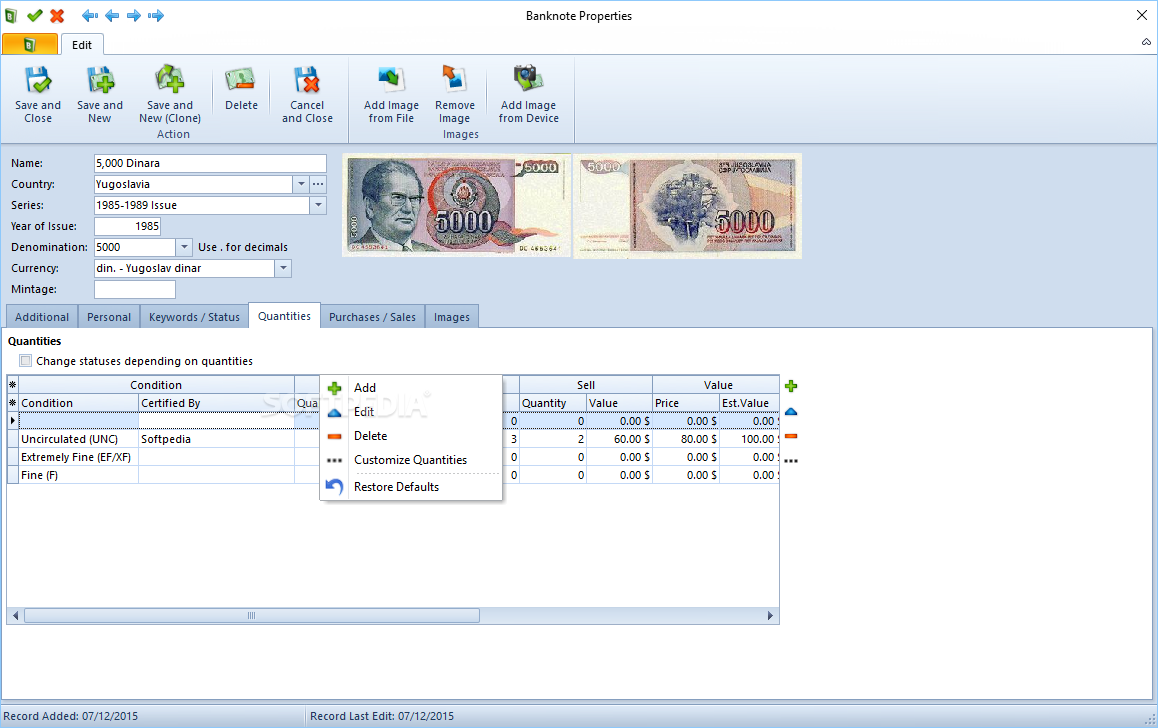Image resolution: width=1158 pixels, height=728 pixels.
Task: Click the Save and Close ribbon icon
Action: tap(38, 80)
